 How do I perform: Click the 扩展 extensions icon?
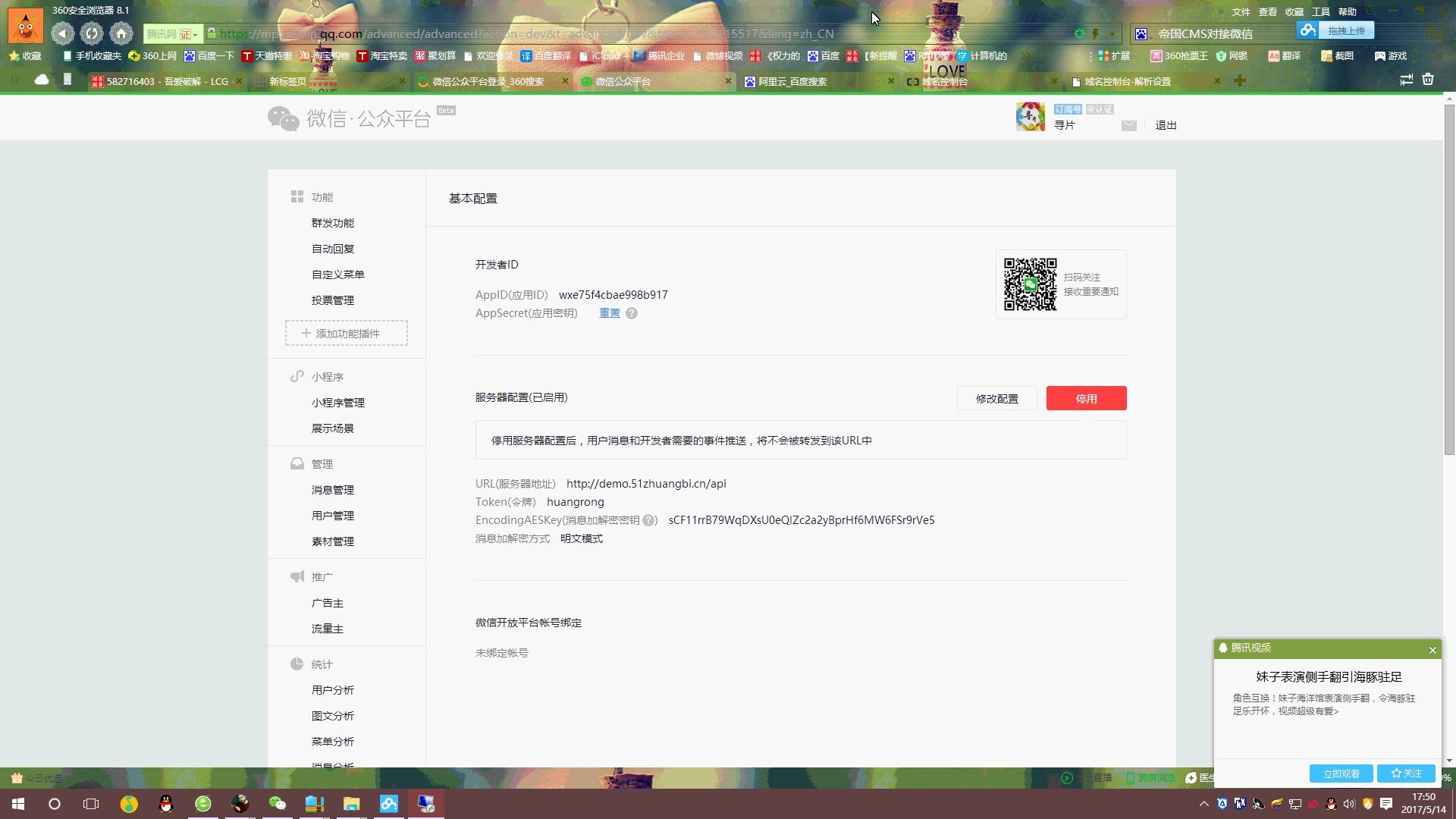pyautogui.click(x=1114, y=56)
